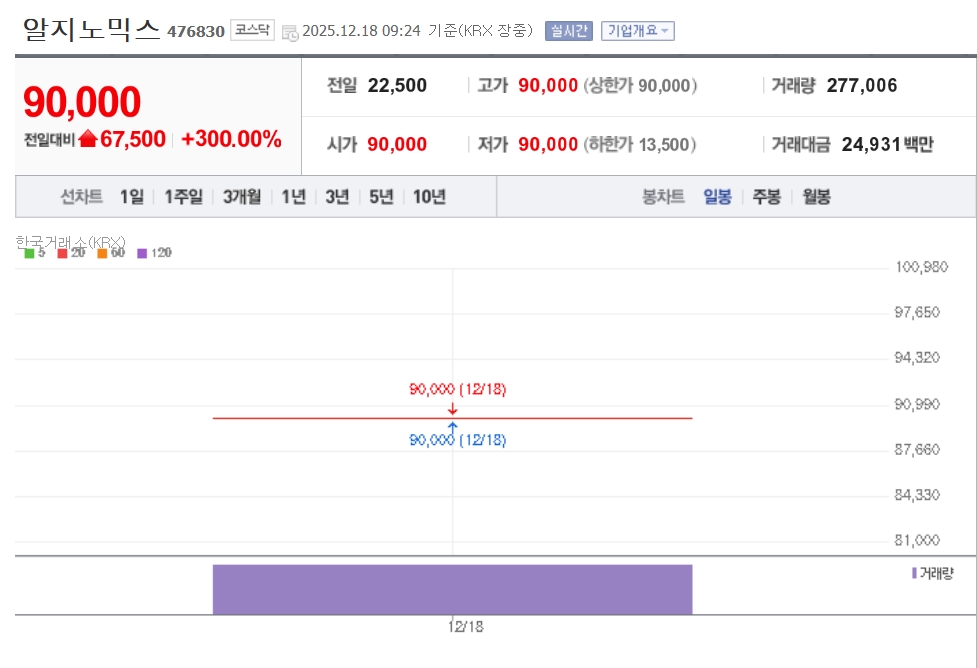Switch candle chart to 일봉
The height and width of the screenshot is (668, 977).
[x=717, y=197]
